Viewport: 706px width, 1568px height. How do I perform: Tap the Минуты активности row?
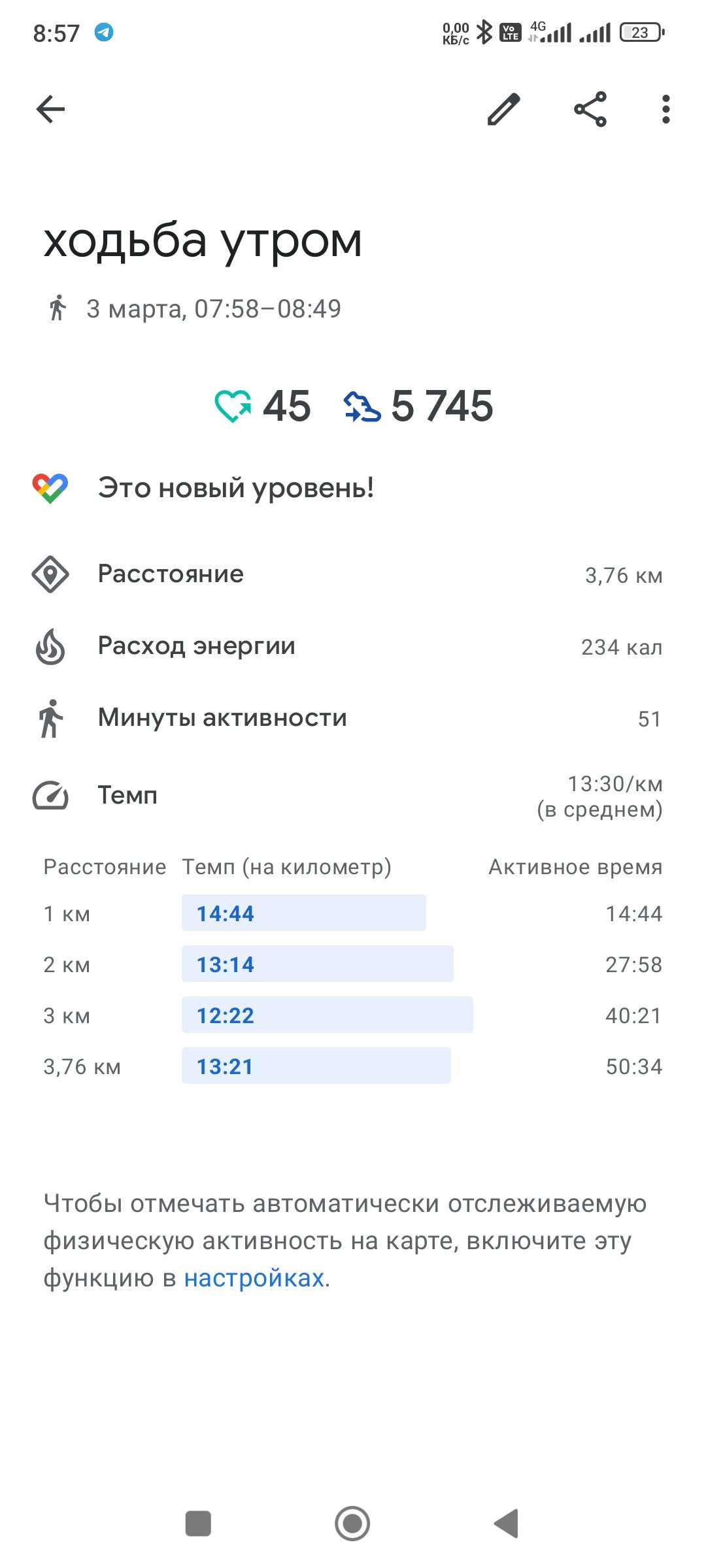tap(353, 718)
